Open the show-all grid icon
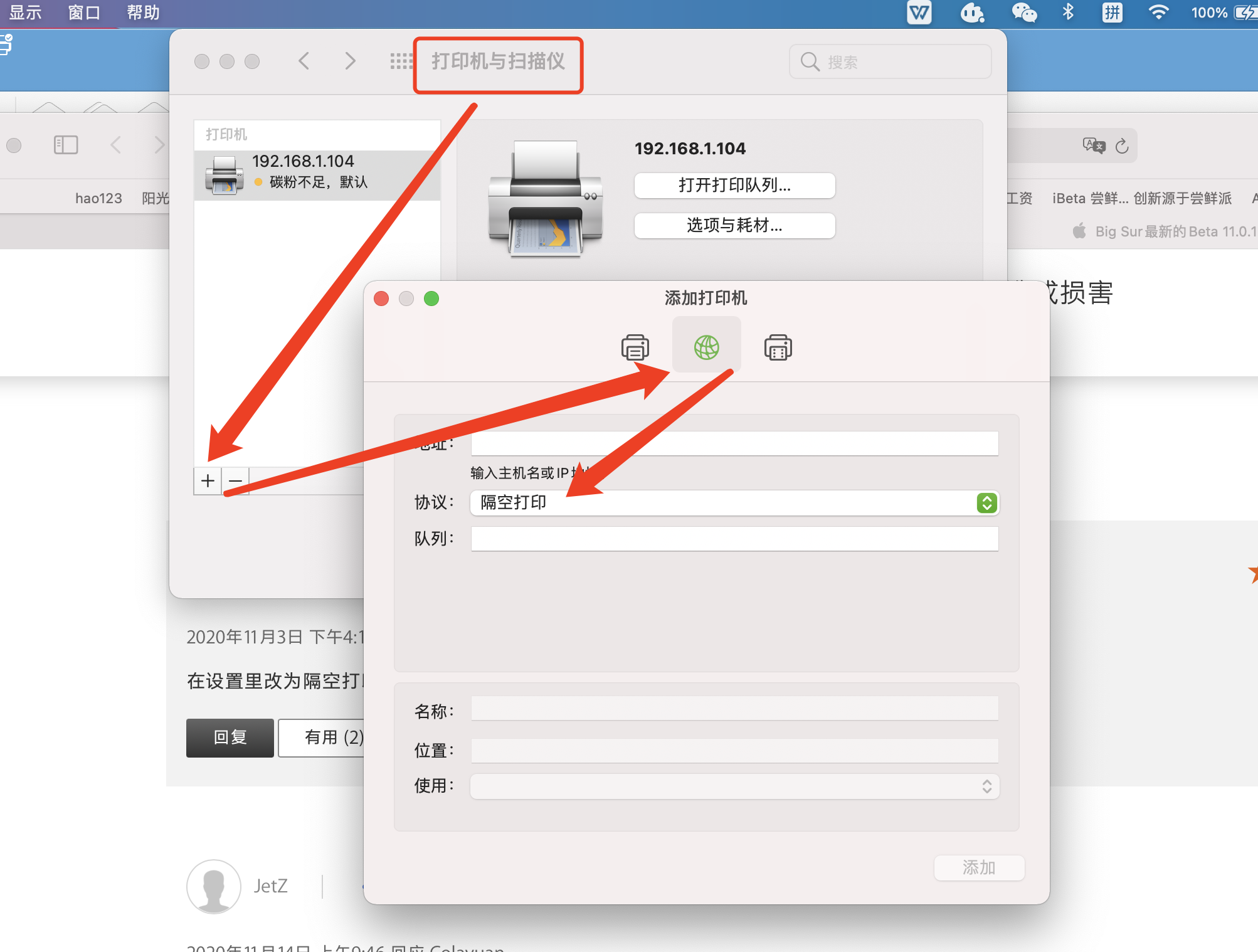 (x=401, y=61)
